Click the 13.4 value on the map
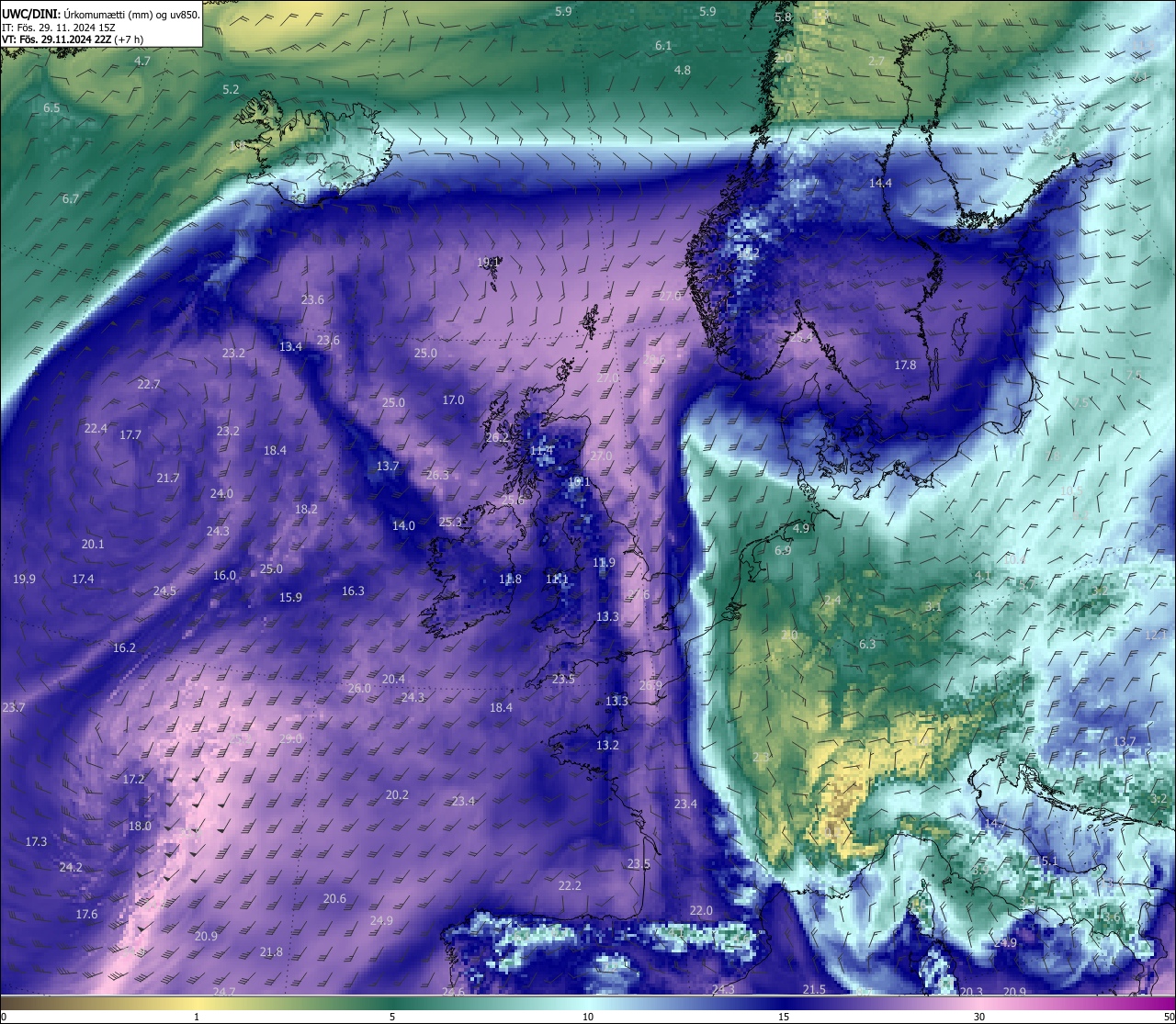 click(x=290, y=347)
